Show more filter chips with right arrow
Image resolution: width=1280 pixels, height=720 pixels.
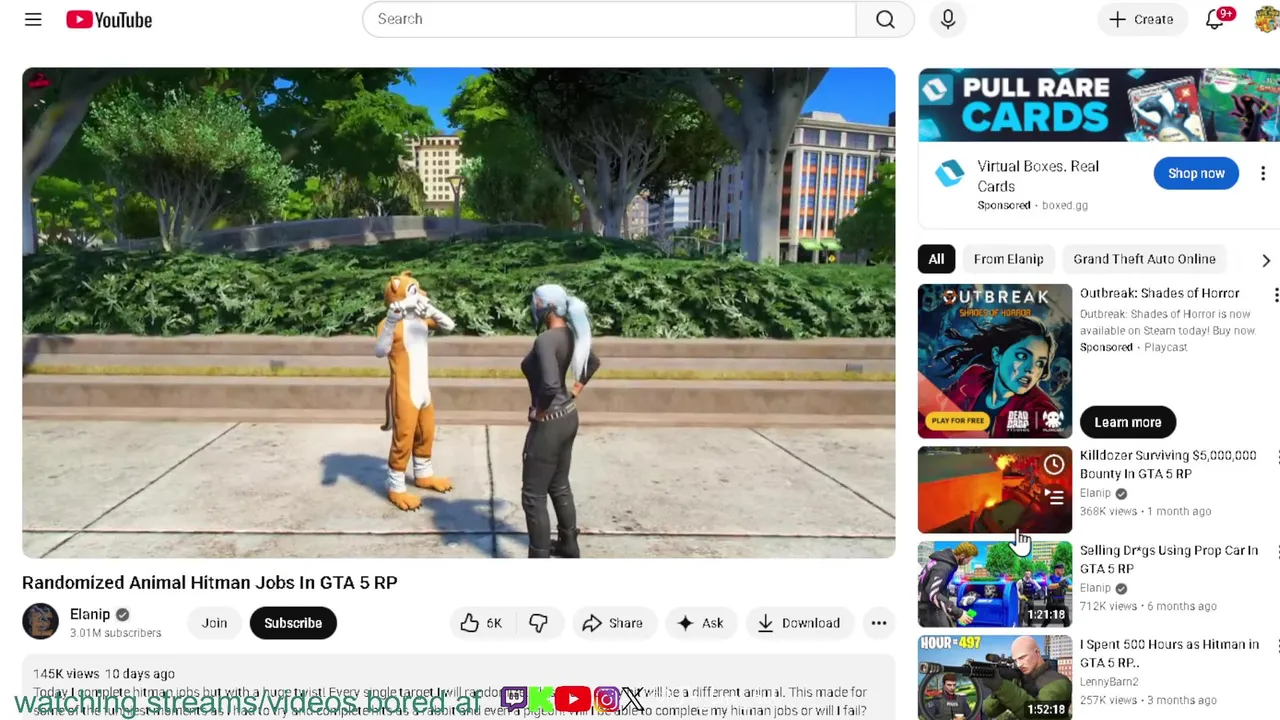pos(1265,260)
